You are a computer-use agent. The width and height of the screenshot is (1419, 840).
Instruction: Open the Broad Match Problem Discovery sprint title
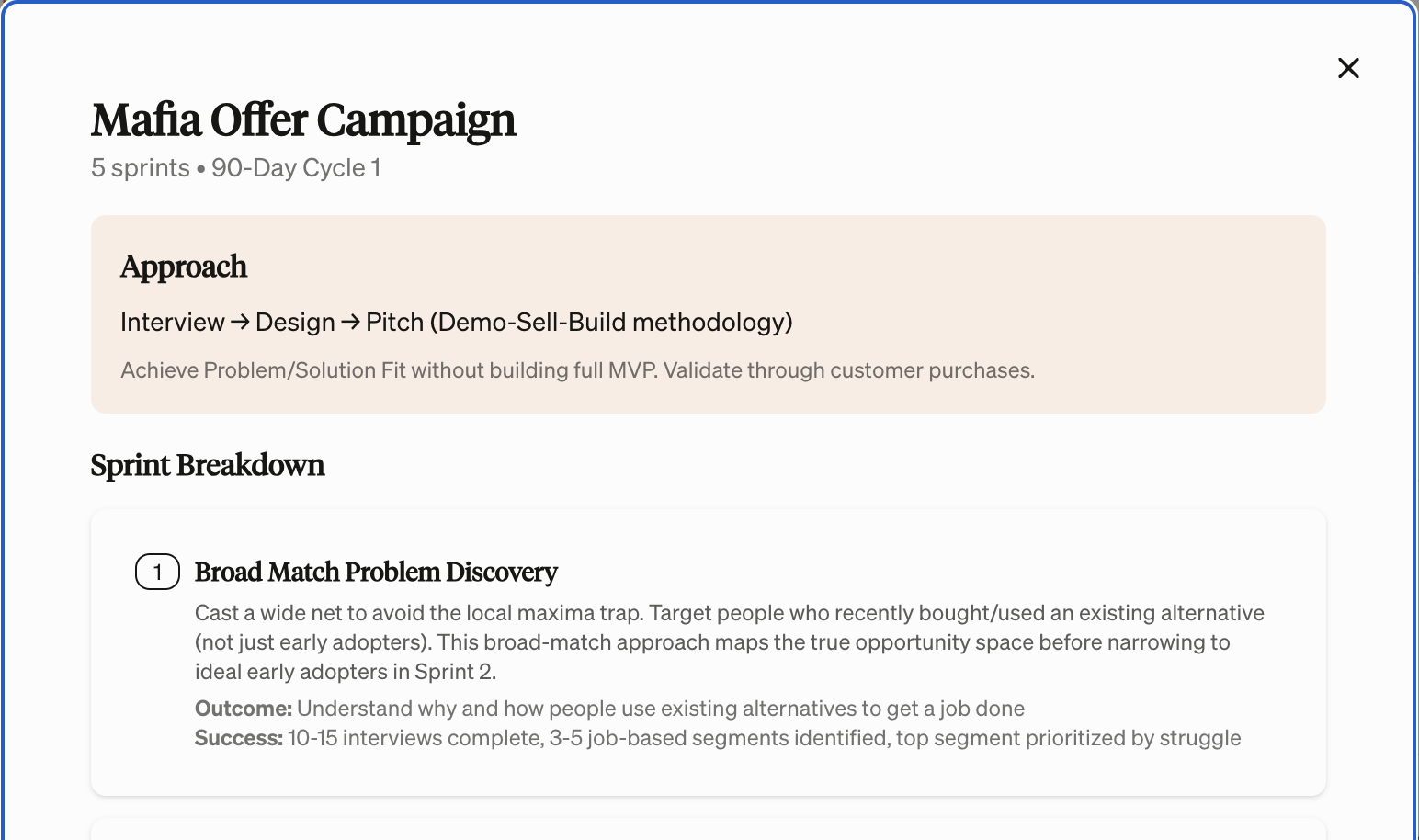coord(376,572)
